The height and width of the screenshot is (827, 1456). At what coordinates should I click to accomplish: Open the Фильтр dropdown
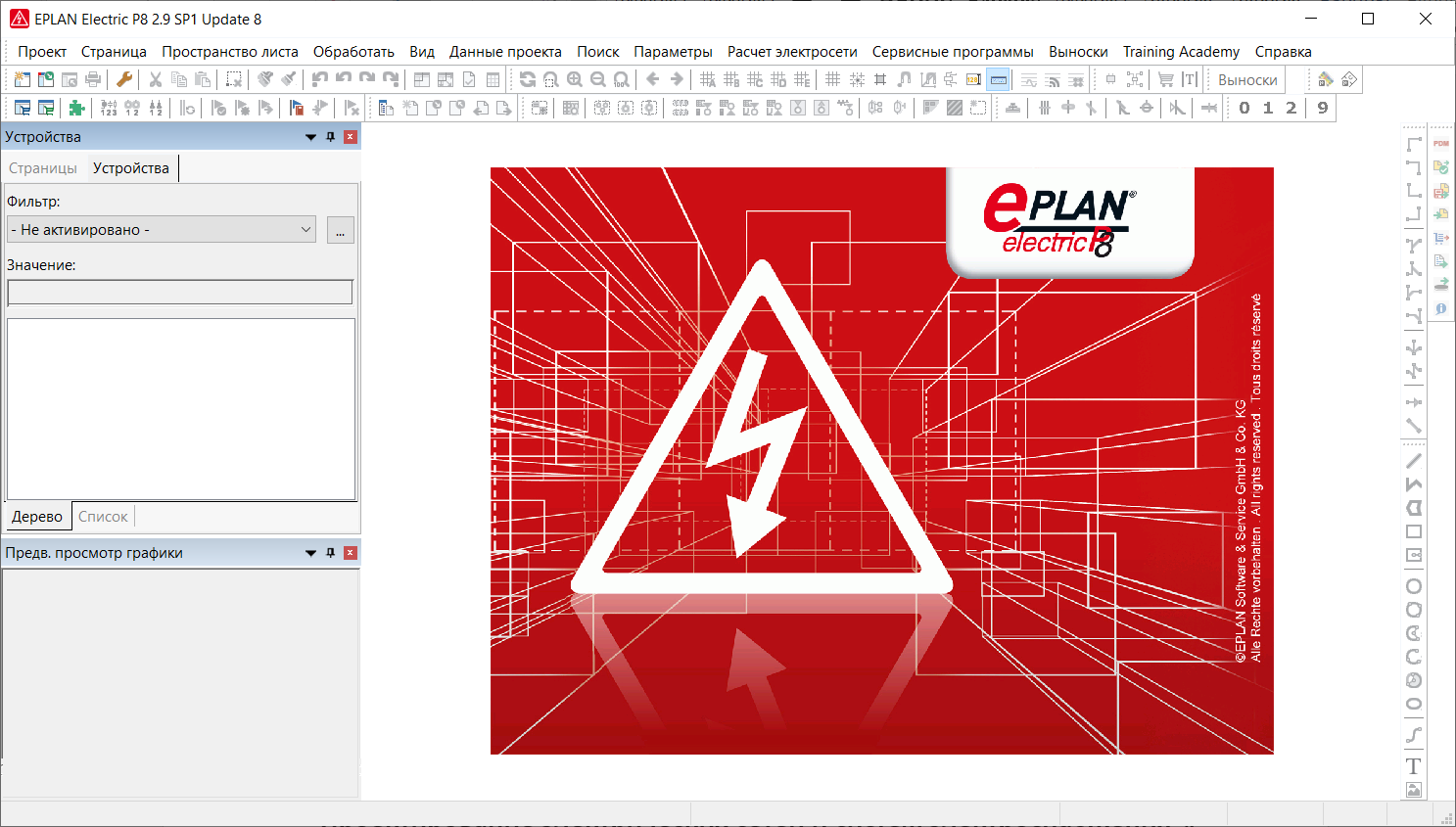[162, 230]
